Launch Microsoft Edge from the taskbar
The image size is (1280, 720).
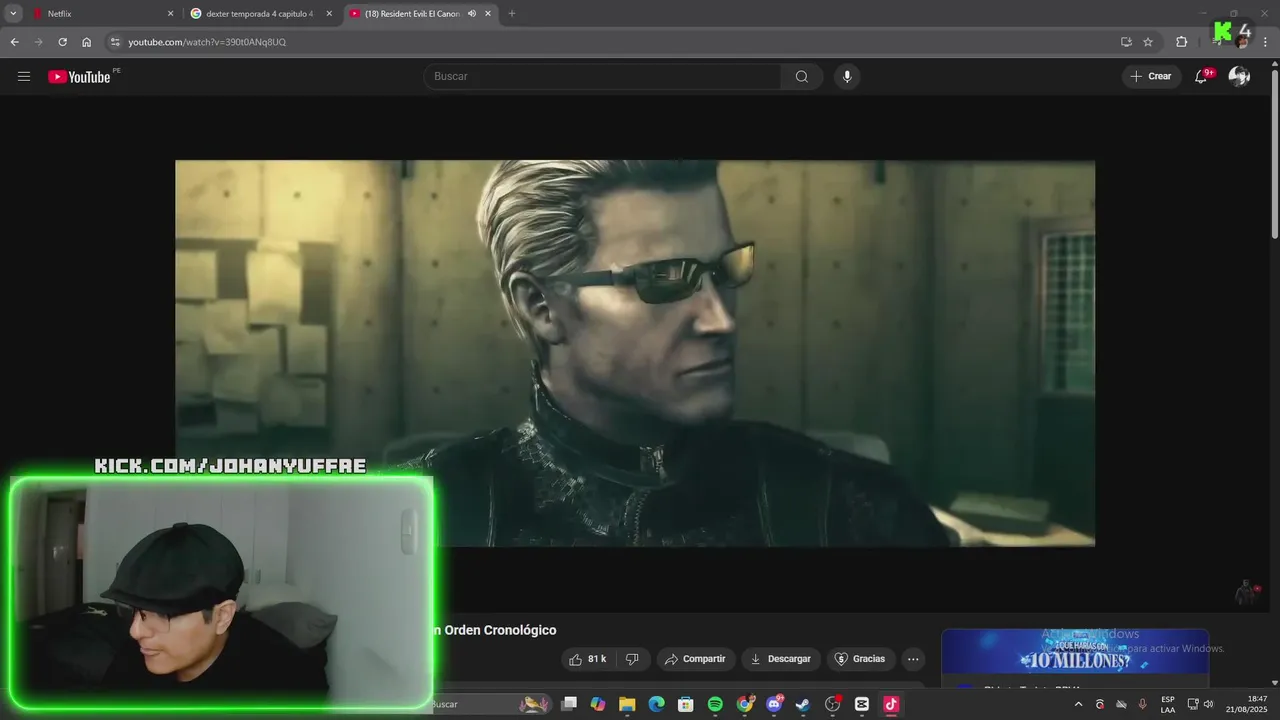click(x=656, y=704)
